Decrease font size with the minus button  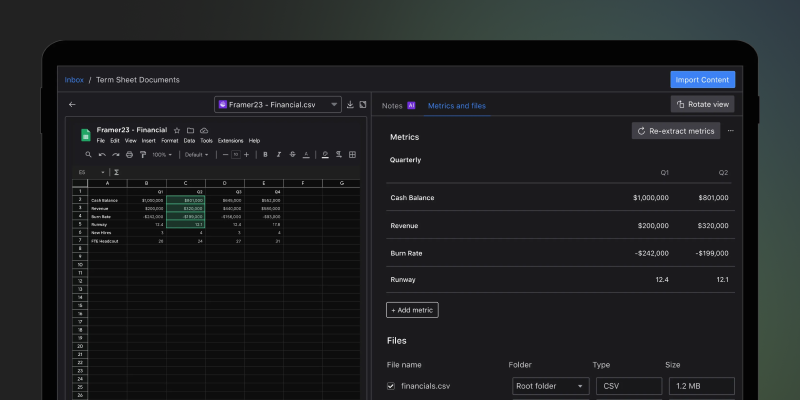226,155
